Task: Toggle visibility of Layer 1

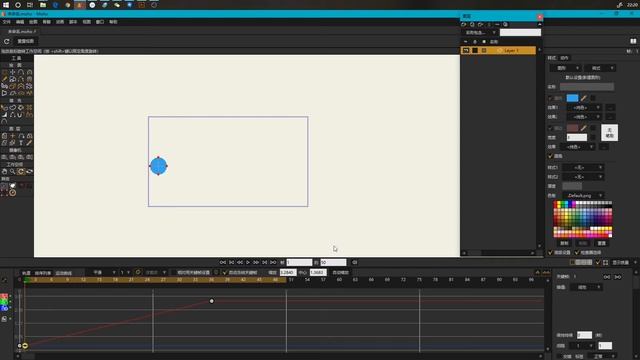Action: (466, 51)
